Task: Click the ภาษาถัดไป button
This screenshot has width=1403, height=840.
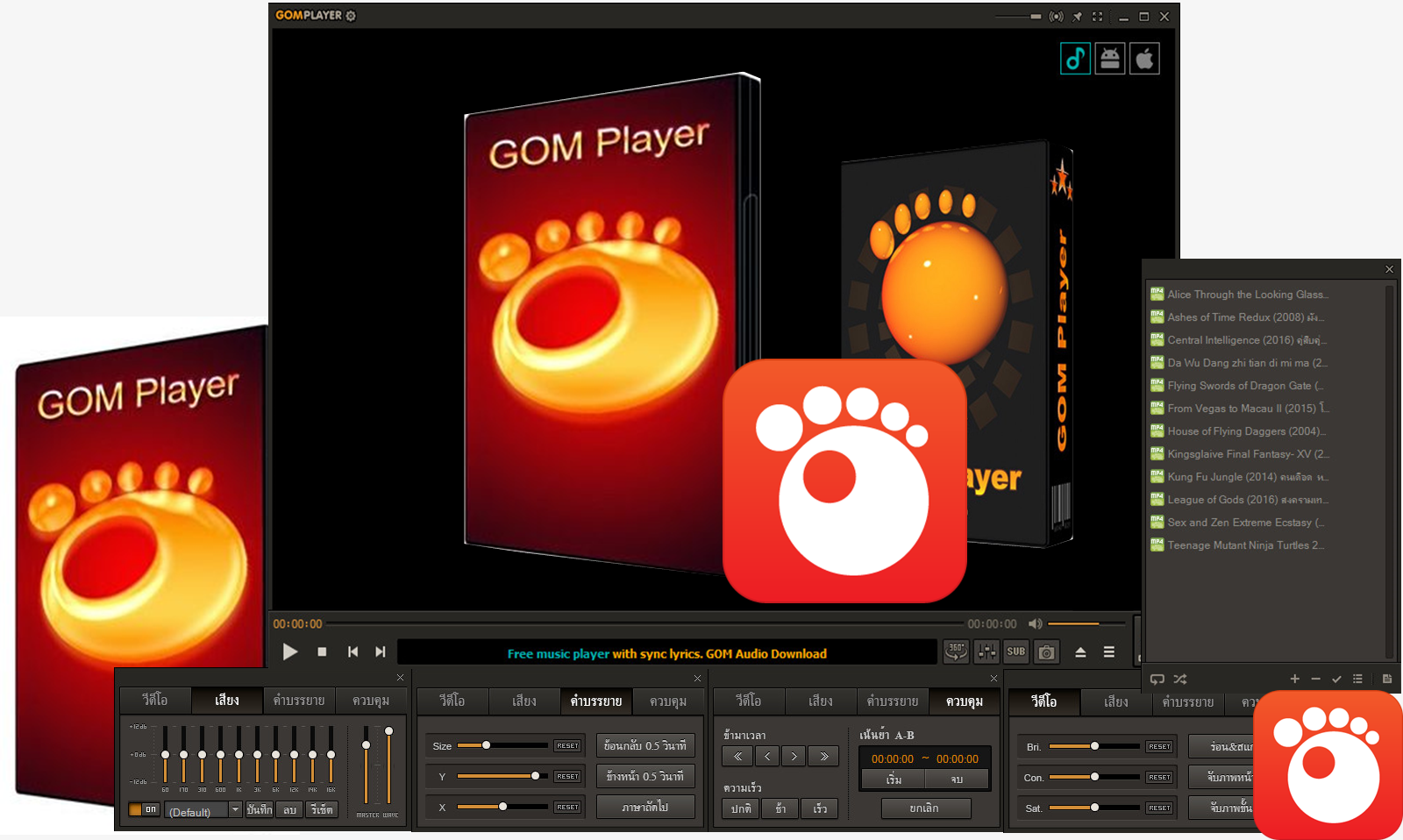Action: coord(645,807)
